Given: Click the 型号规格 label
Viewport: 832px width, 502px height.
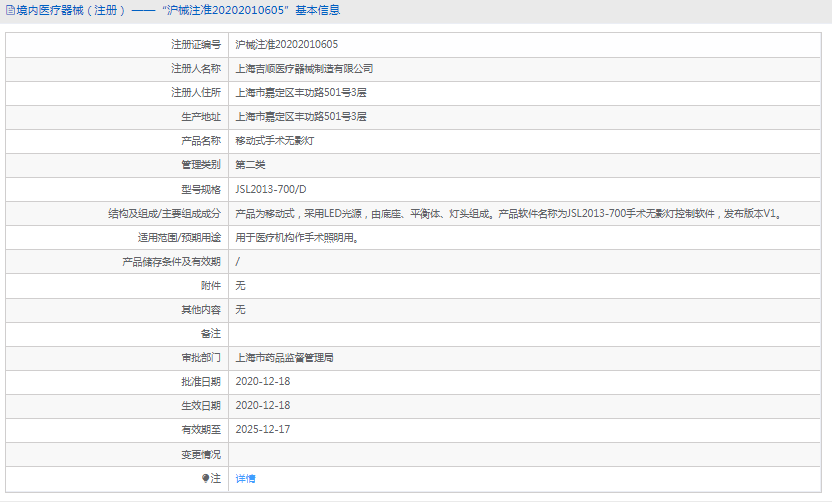Looking at the screenshot, I should click(x=201, y=189).
